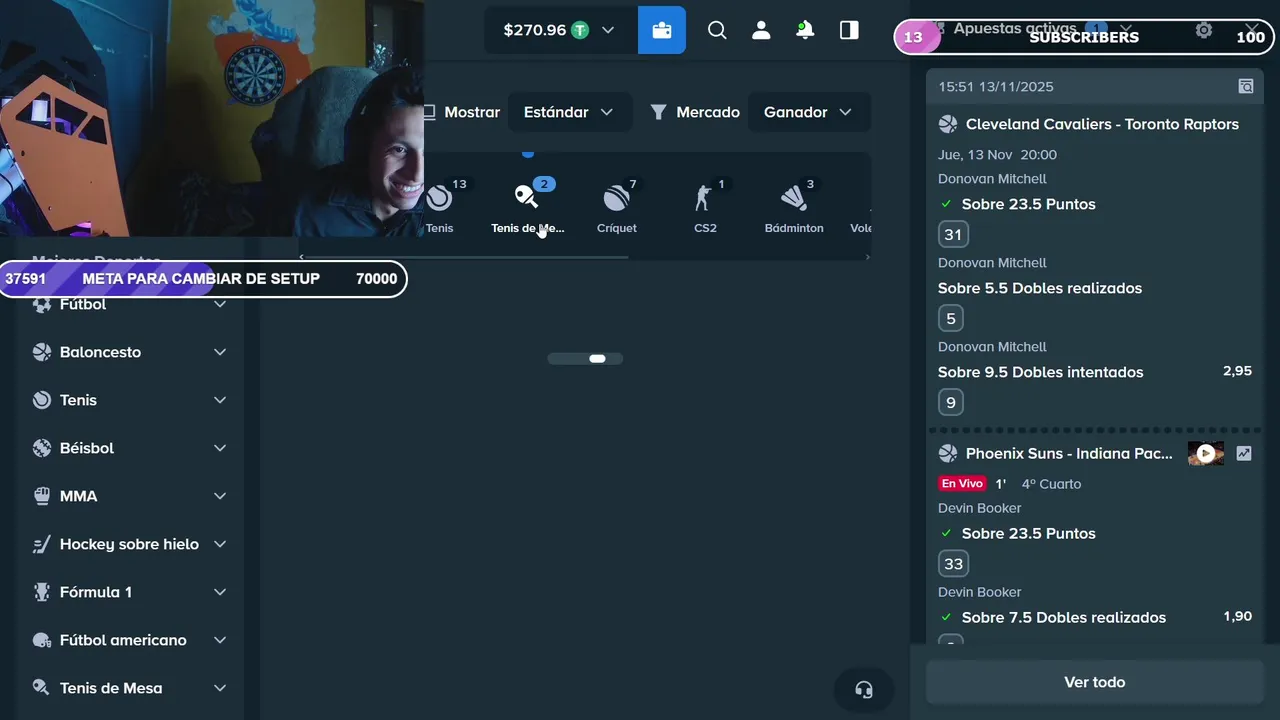Expand the sidebar Tenis de Mesa chevron
The width and height of the screenshot is (1280, 720).
click(x=220, y=688)
